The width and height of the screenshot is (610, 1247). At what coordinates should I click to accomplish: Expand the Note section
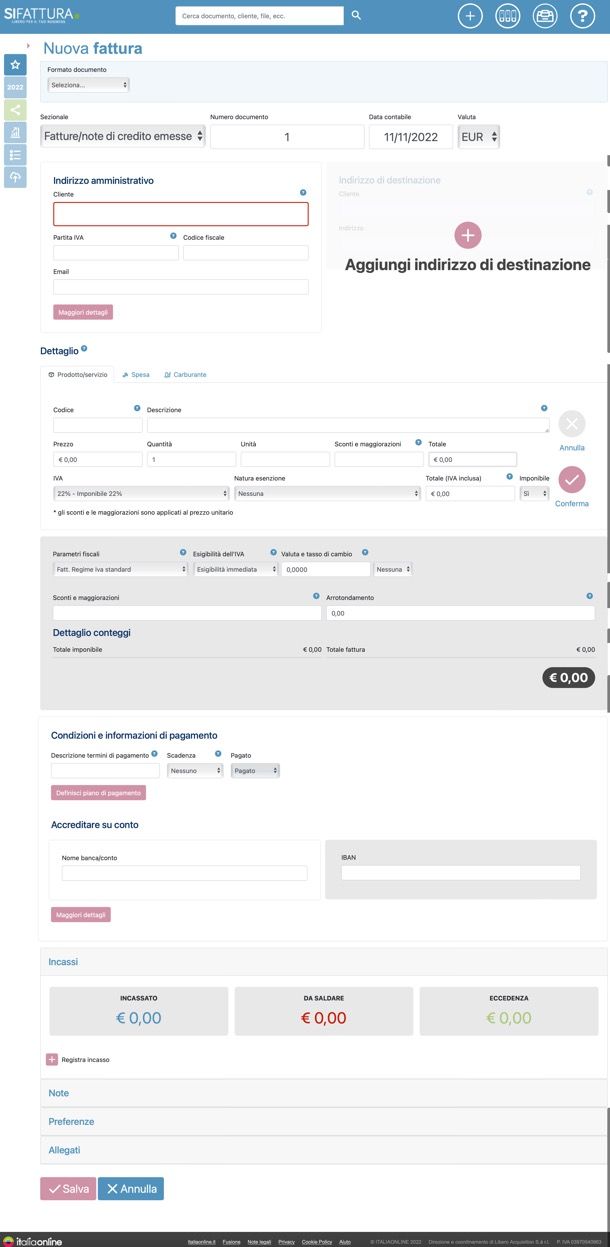[322, 1093]
